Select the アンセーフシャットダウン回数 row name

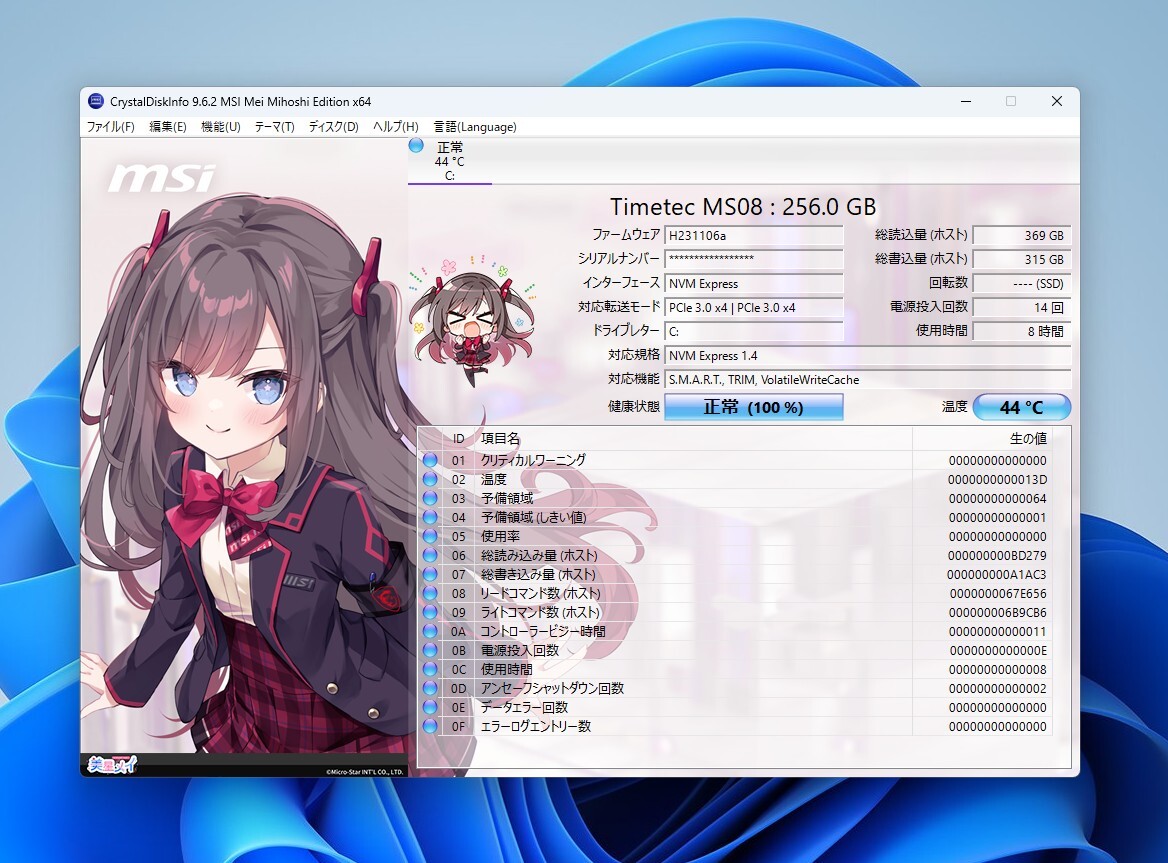(552, 689)
